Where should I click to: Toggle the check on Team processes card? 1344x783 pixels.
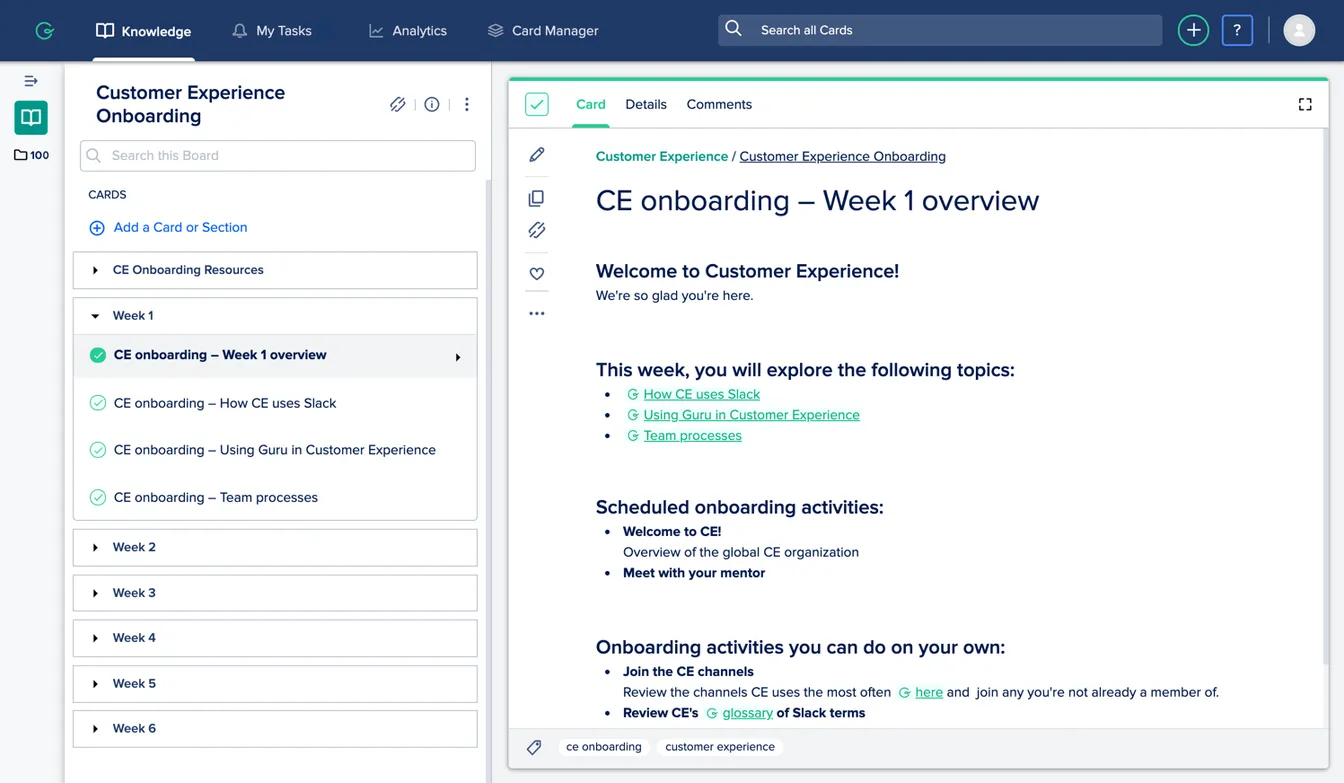click(x=97, y=497)
